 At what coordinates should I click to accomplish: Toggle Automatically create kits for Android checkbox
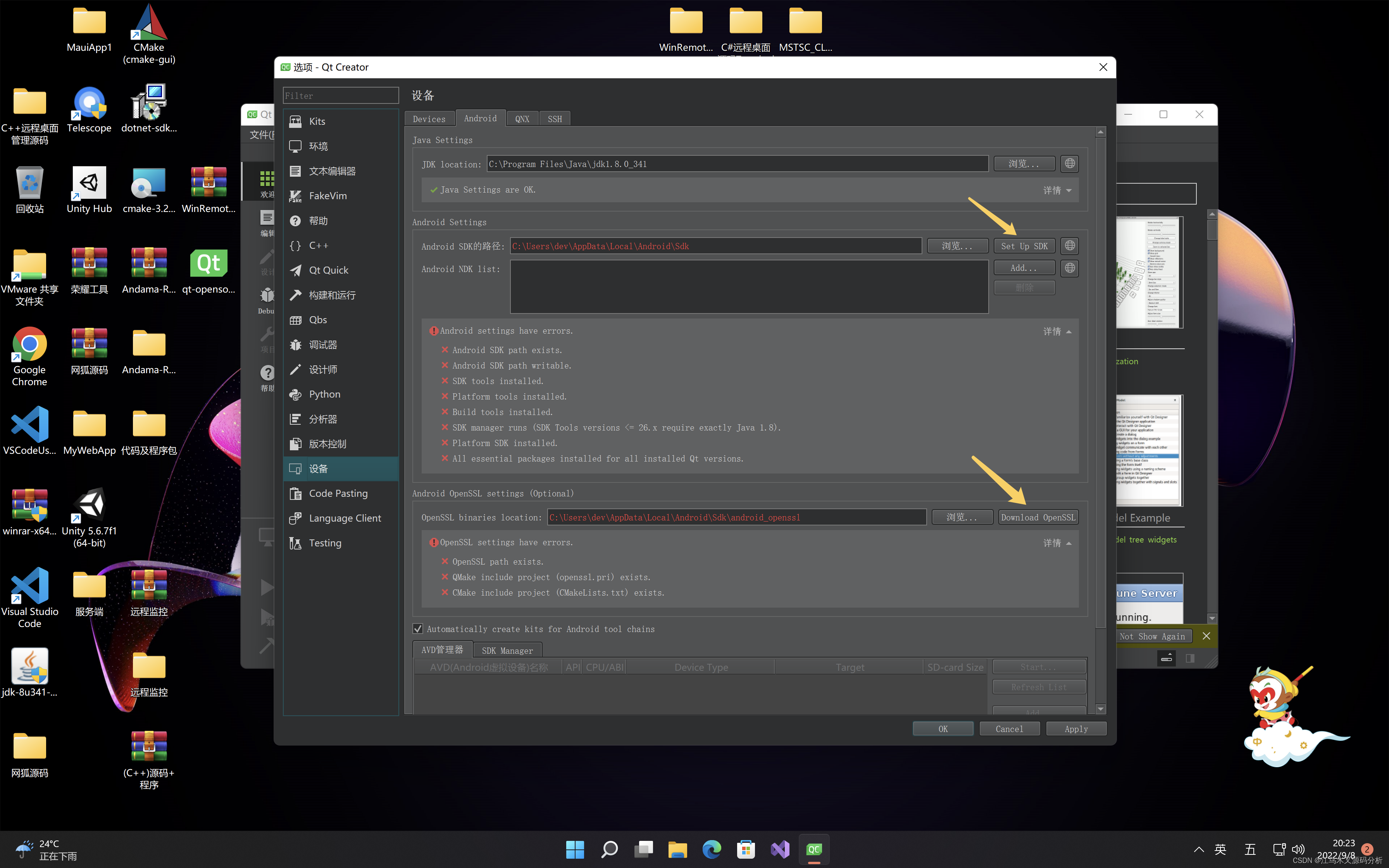[418, 629]
